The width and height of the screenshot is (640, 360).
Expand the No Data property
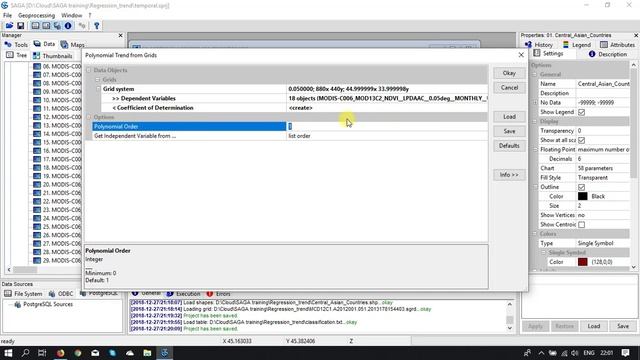coord(535,102)
